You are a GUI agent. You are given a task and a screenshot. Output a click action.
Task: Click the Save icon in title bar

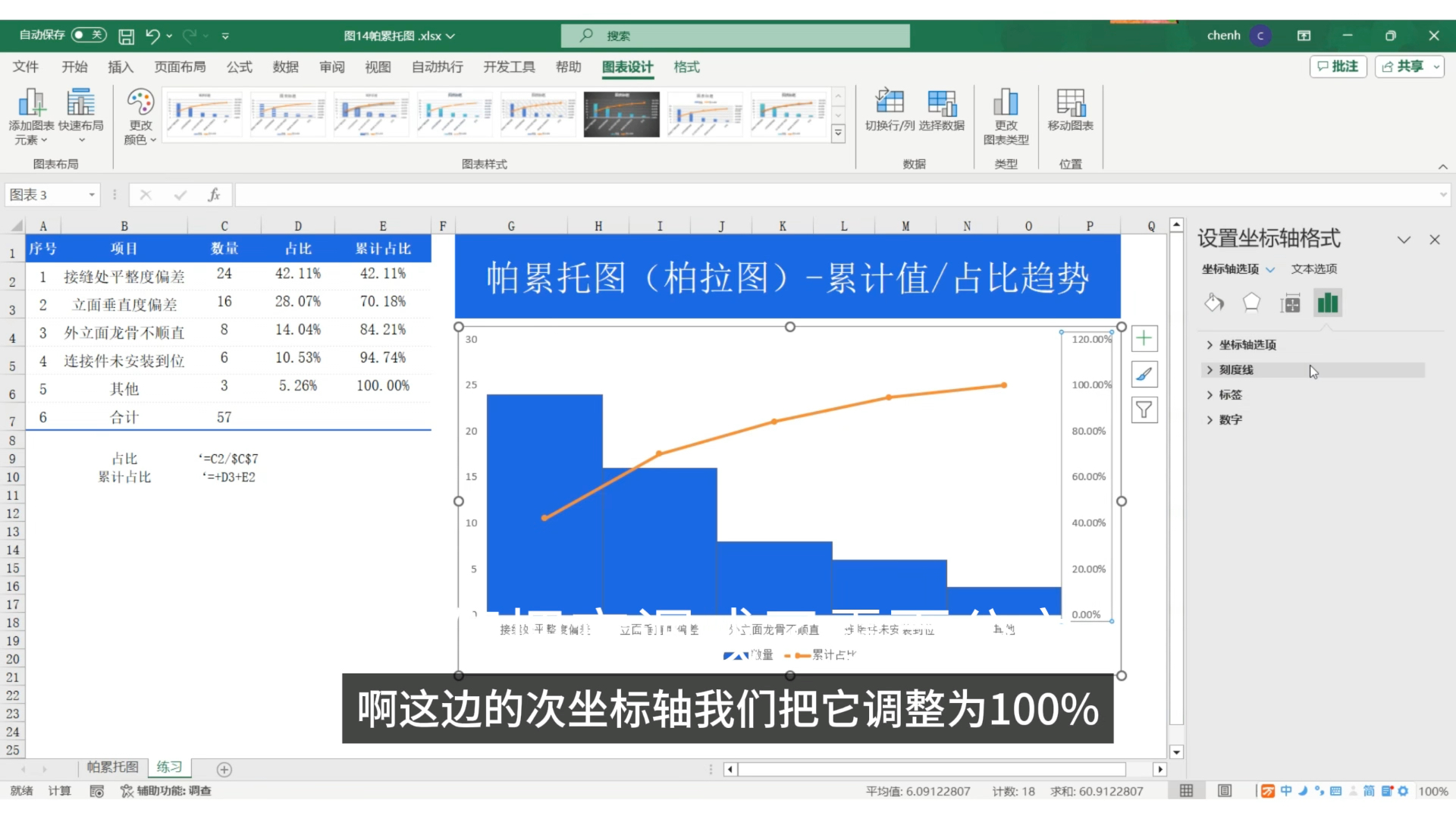click(x=127, y=36)
